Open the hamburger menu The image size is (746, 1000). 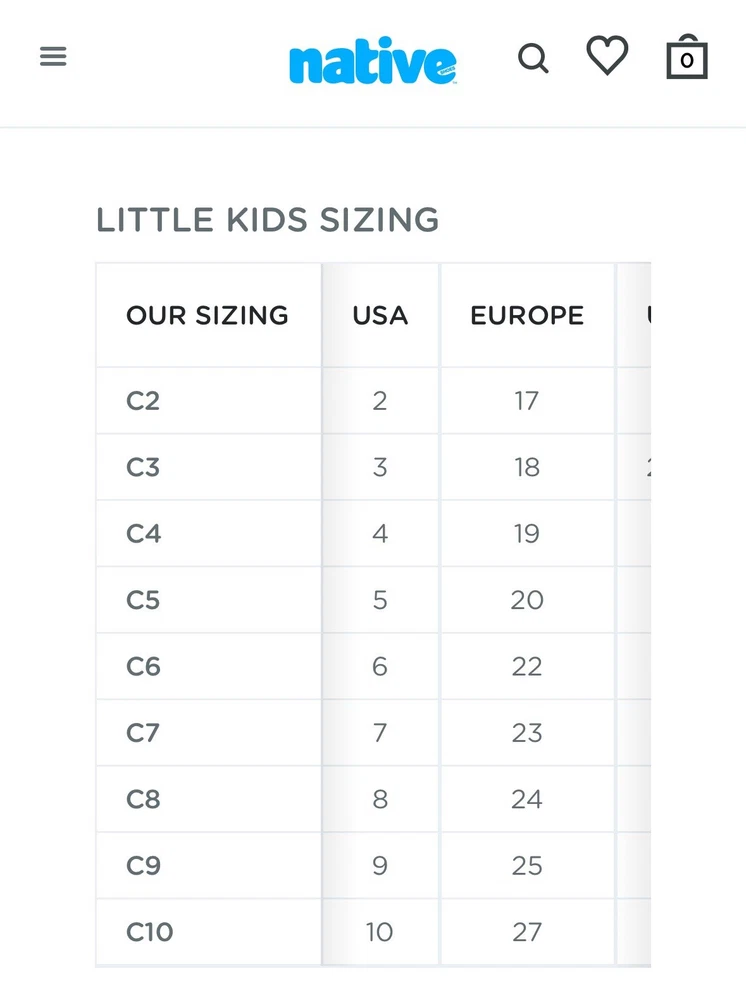pos(53,57)
